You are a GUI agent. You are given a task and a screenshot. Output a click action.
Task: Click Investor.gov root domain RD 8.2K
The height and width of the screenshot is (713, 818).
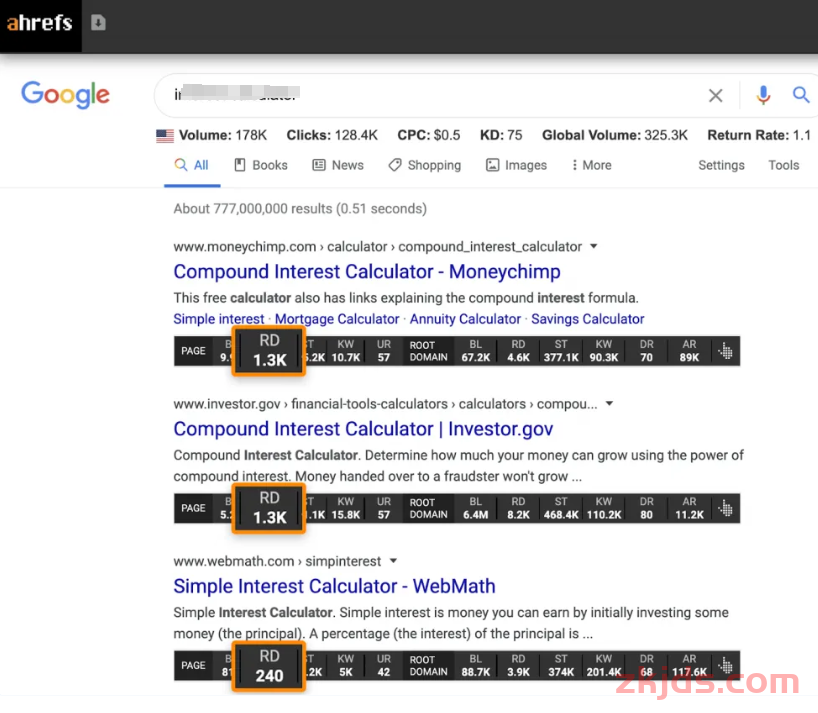tap(519, 515)
